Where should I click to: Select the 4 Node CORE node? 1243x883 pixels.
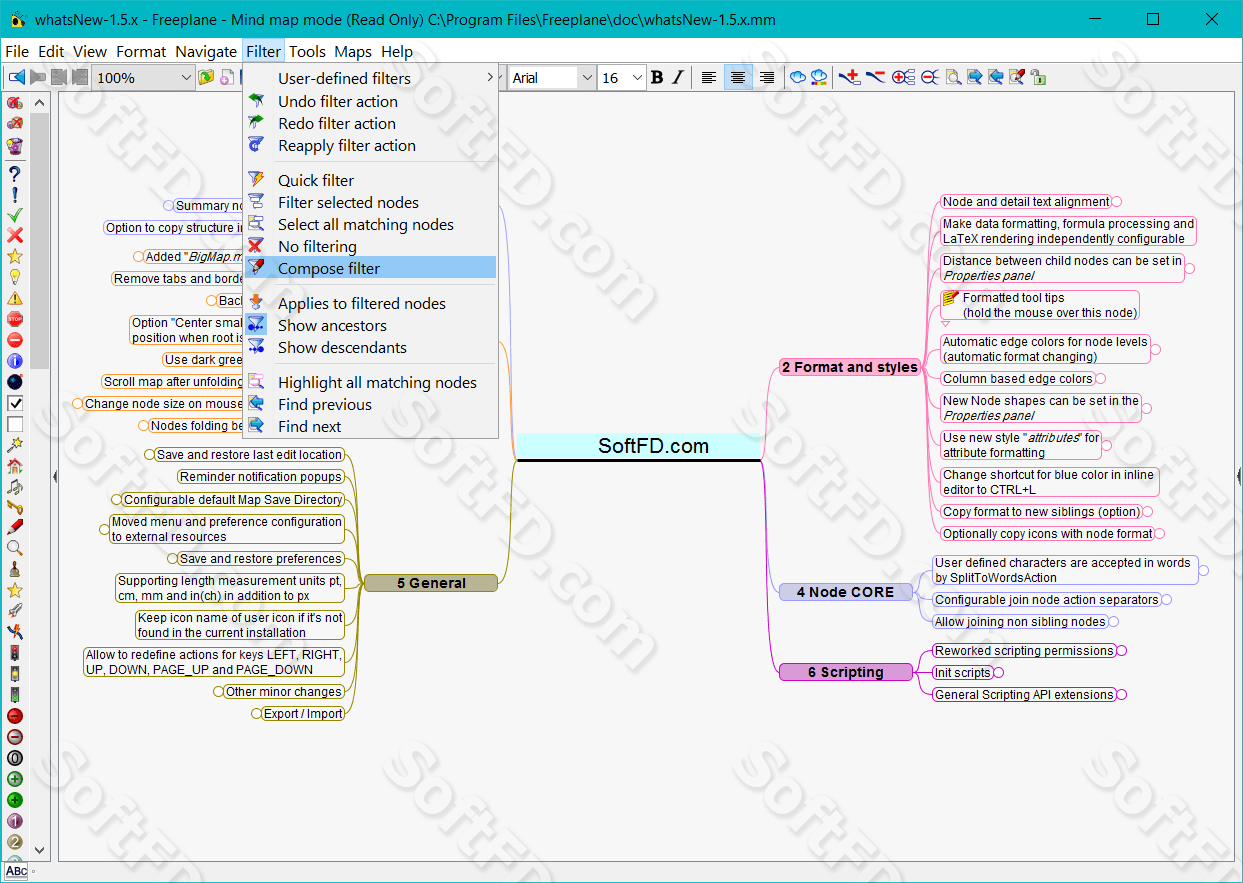click(x=845, y=592)
